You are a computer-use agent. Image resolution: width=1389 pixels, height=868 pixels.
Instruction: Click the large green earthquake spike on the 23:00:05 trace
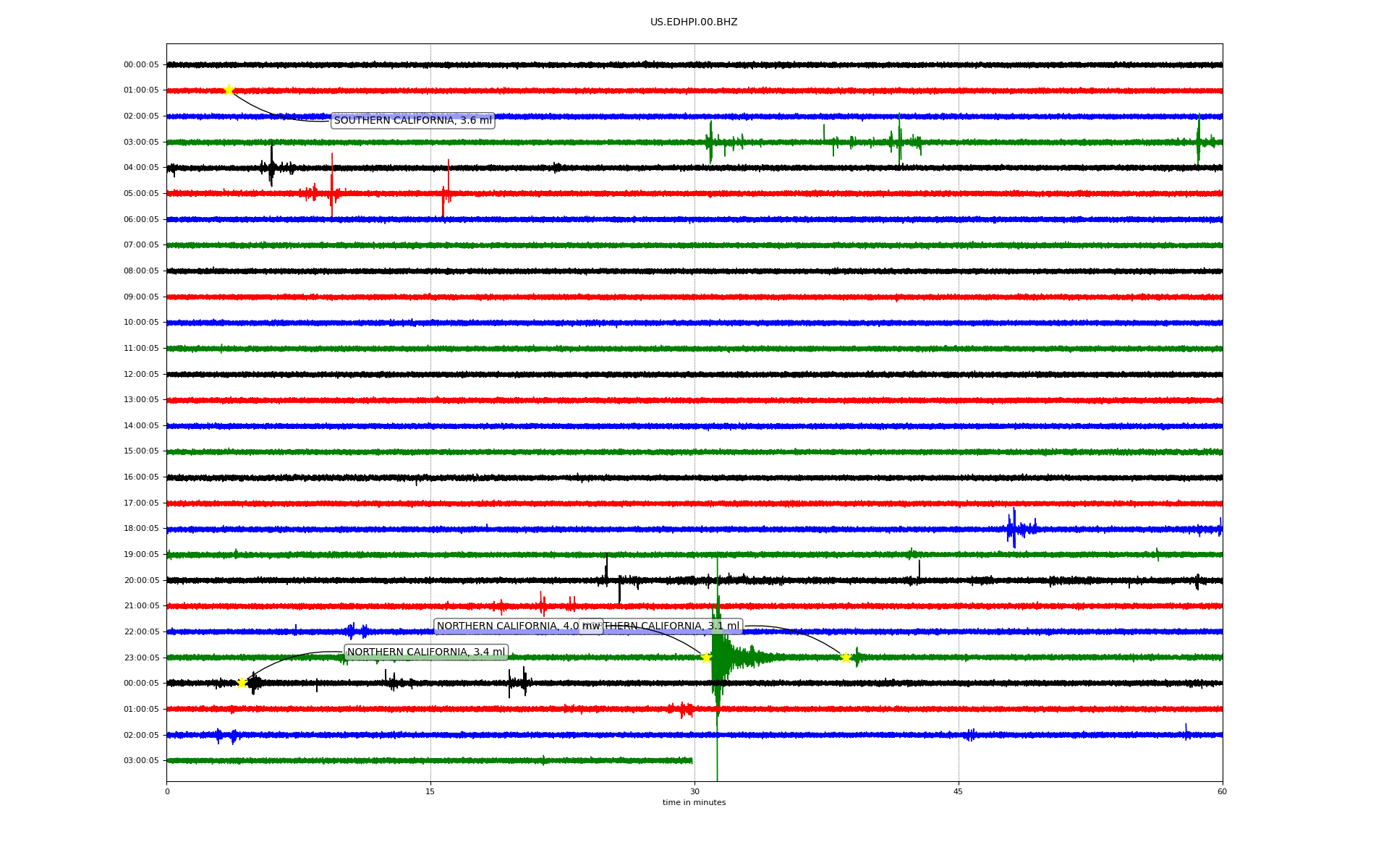tap(717, 655)
